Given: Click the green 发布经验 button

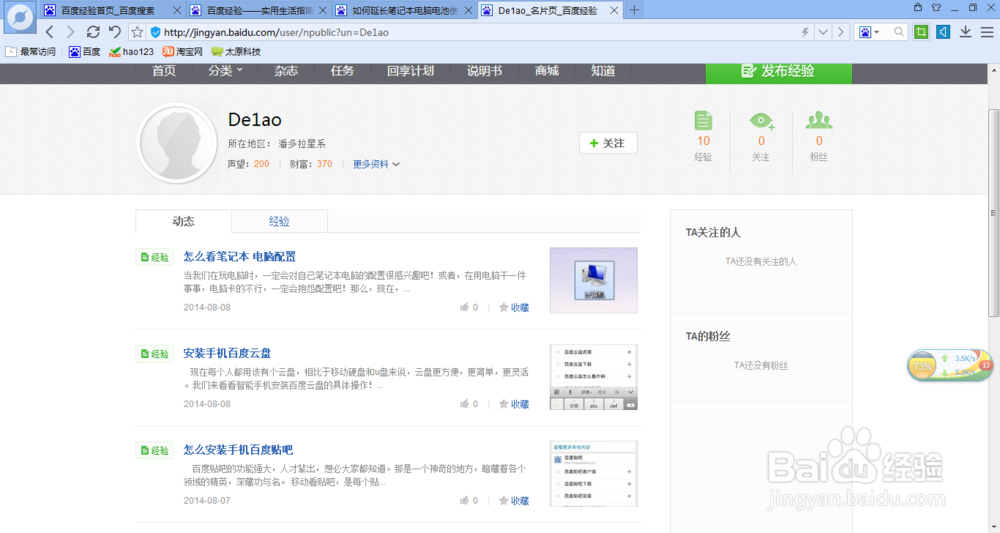Looking at the screenshot, I should pyautogui.click(x=778, y=72).
